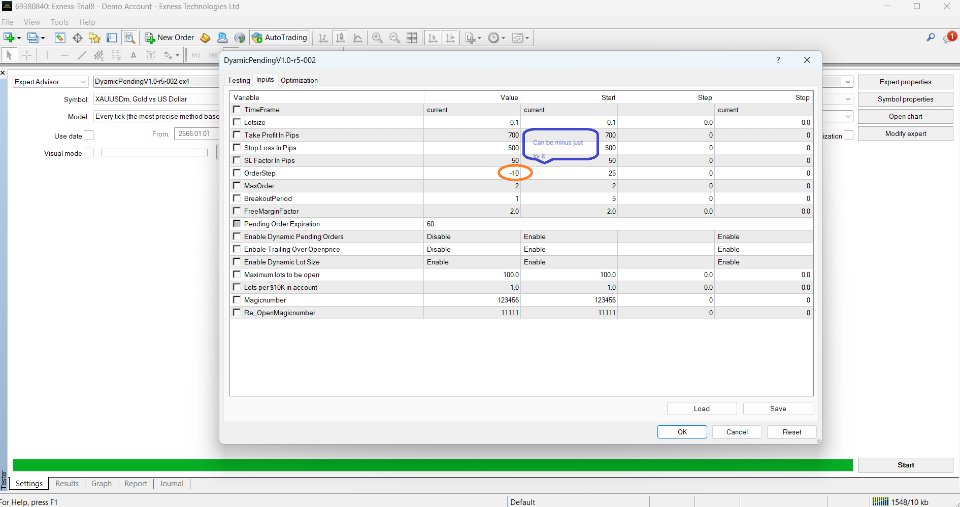Select the Crosshair tool
The image size is (960, 507).
(x=27, y=55)
